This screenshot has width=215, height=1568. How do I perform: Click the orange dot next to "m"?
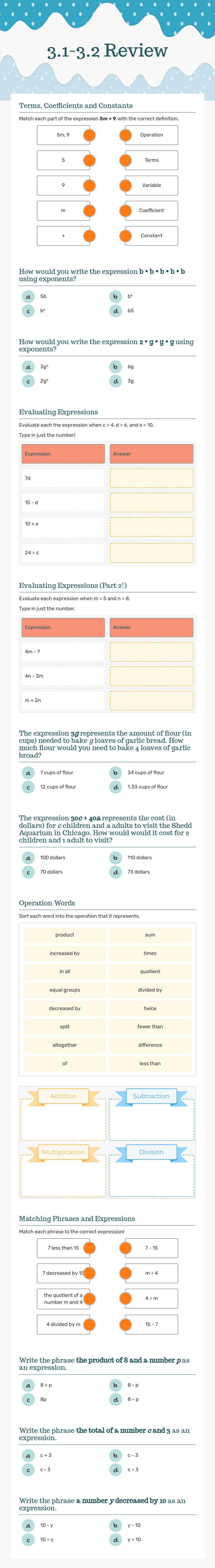coord(90,211)
